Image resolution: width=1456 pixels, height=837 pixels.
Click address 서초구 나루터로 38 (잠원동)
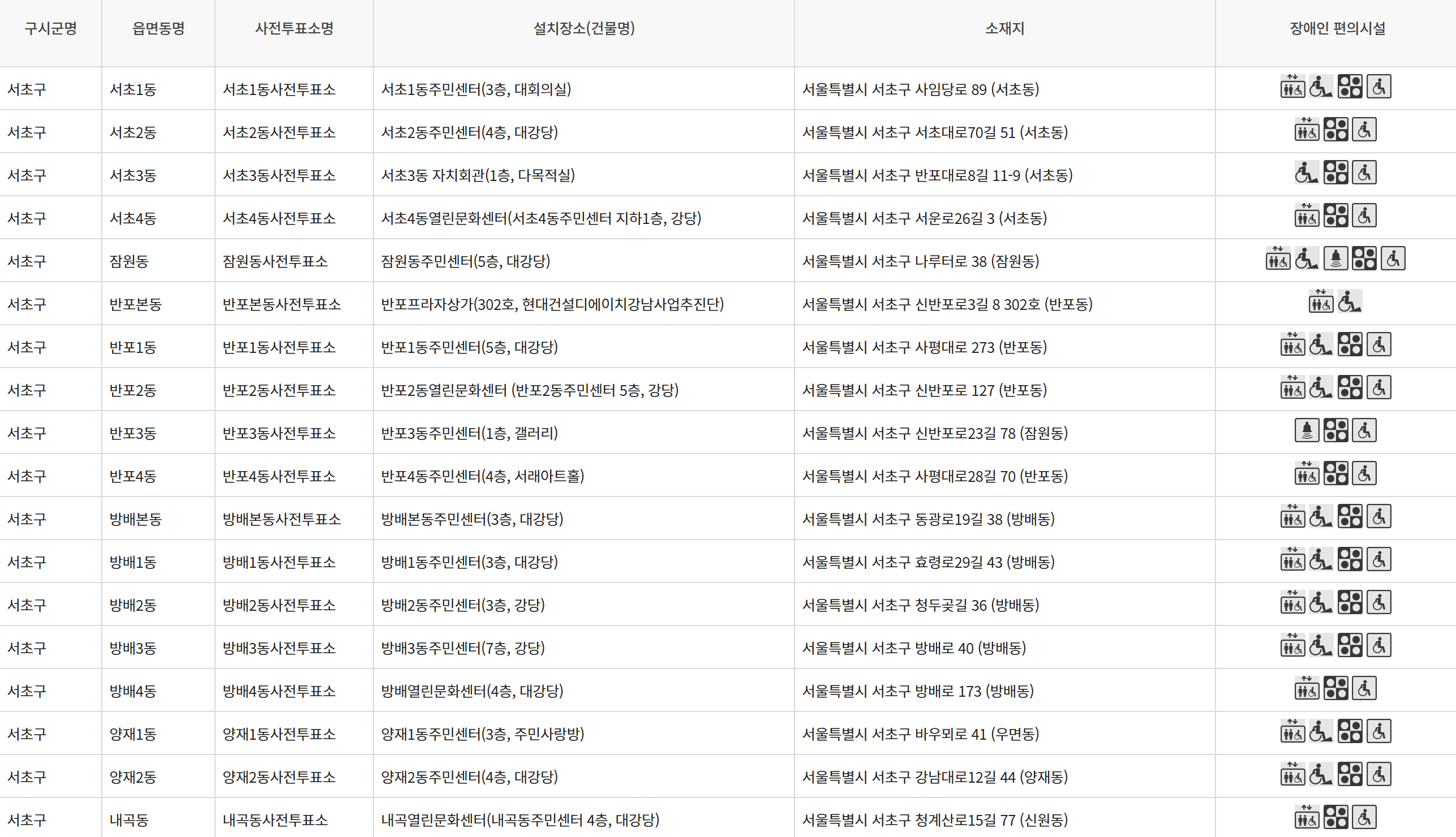coord(920,261)
